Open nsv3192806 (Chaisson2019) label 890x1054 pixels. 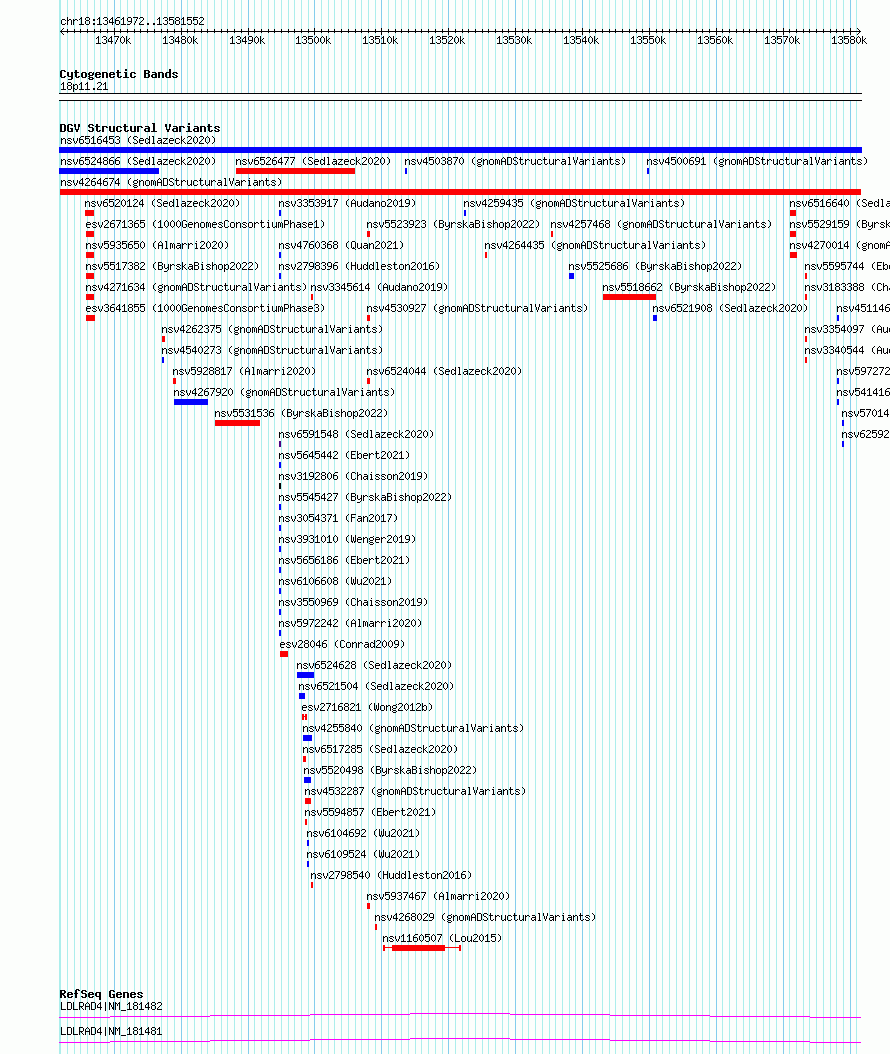coord(354,476)
